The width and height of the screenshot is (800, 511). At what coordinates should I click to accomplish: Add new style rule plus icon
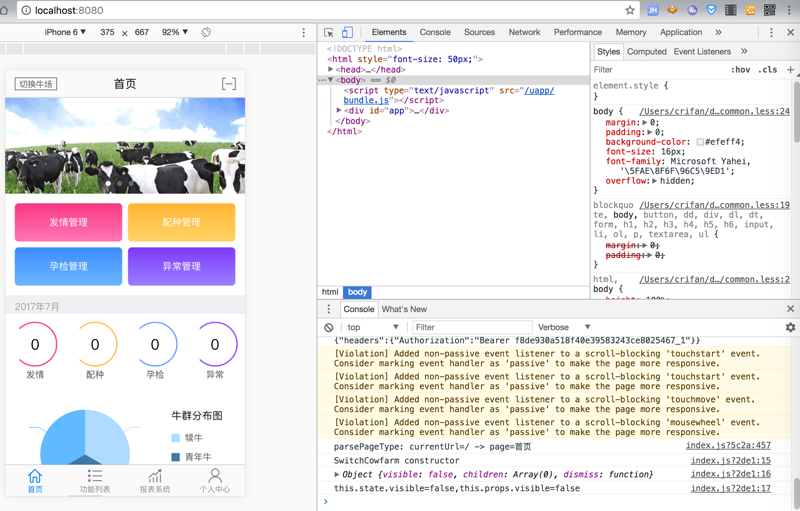click(x=790, y=69)
